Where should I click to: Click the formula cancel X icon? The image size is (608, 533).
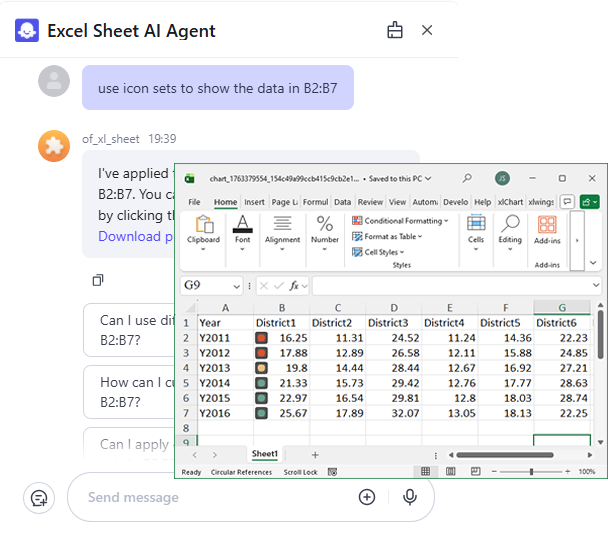coord(264,286)
